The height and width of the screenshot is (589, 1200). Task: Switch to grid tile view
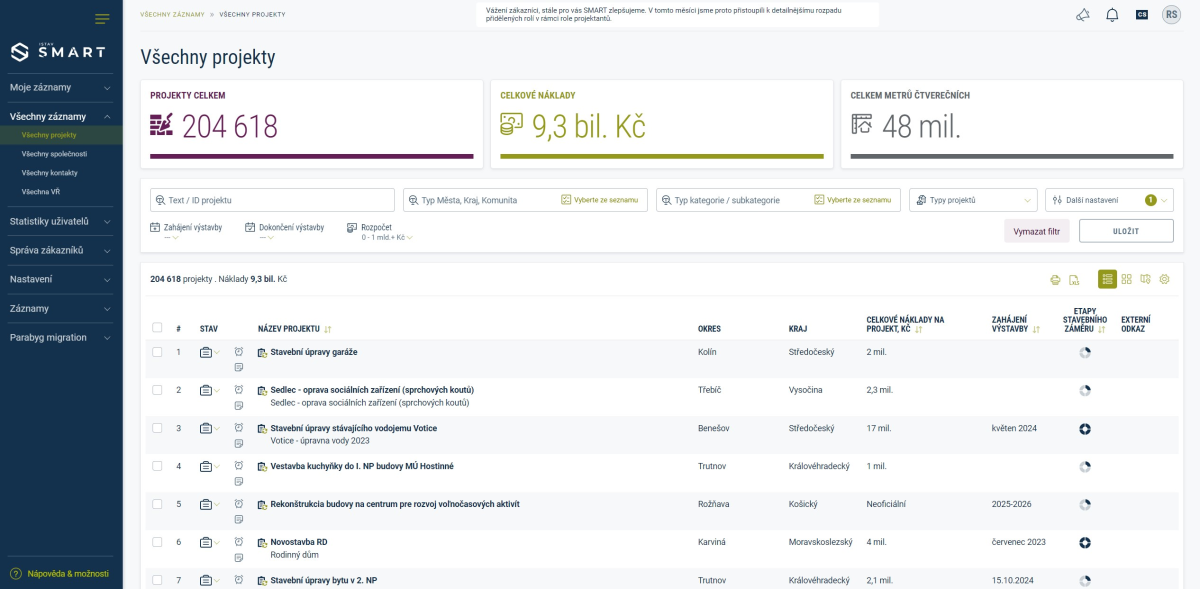(1127, 279)
